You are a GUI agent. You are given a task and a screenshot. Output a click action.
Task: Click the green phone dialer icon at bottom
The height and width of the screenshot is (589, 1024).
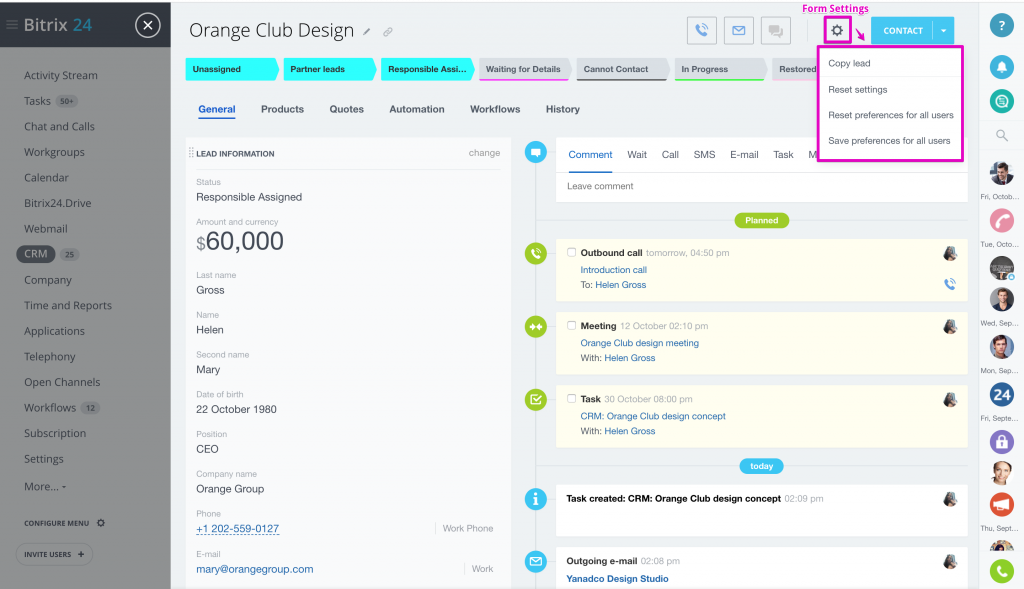click(1001, 571)
